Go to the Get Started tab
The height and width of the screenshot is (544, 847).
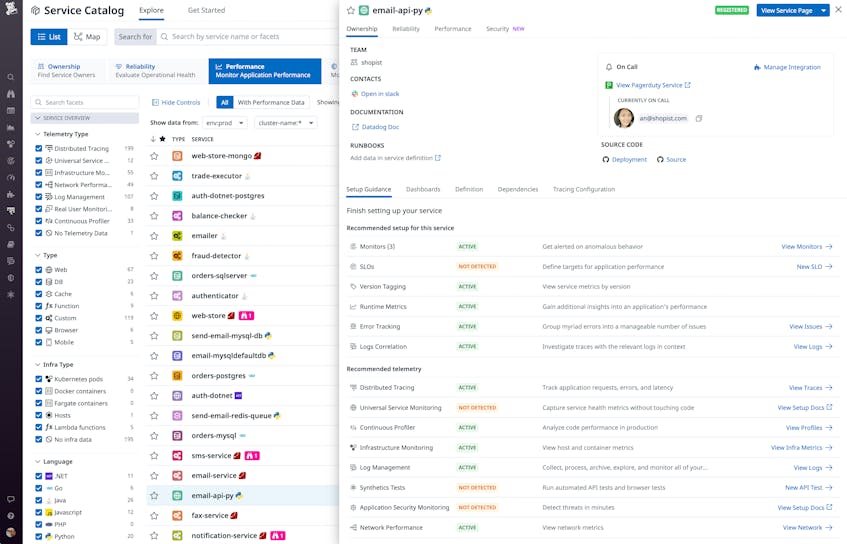[206, 10]
